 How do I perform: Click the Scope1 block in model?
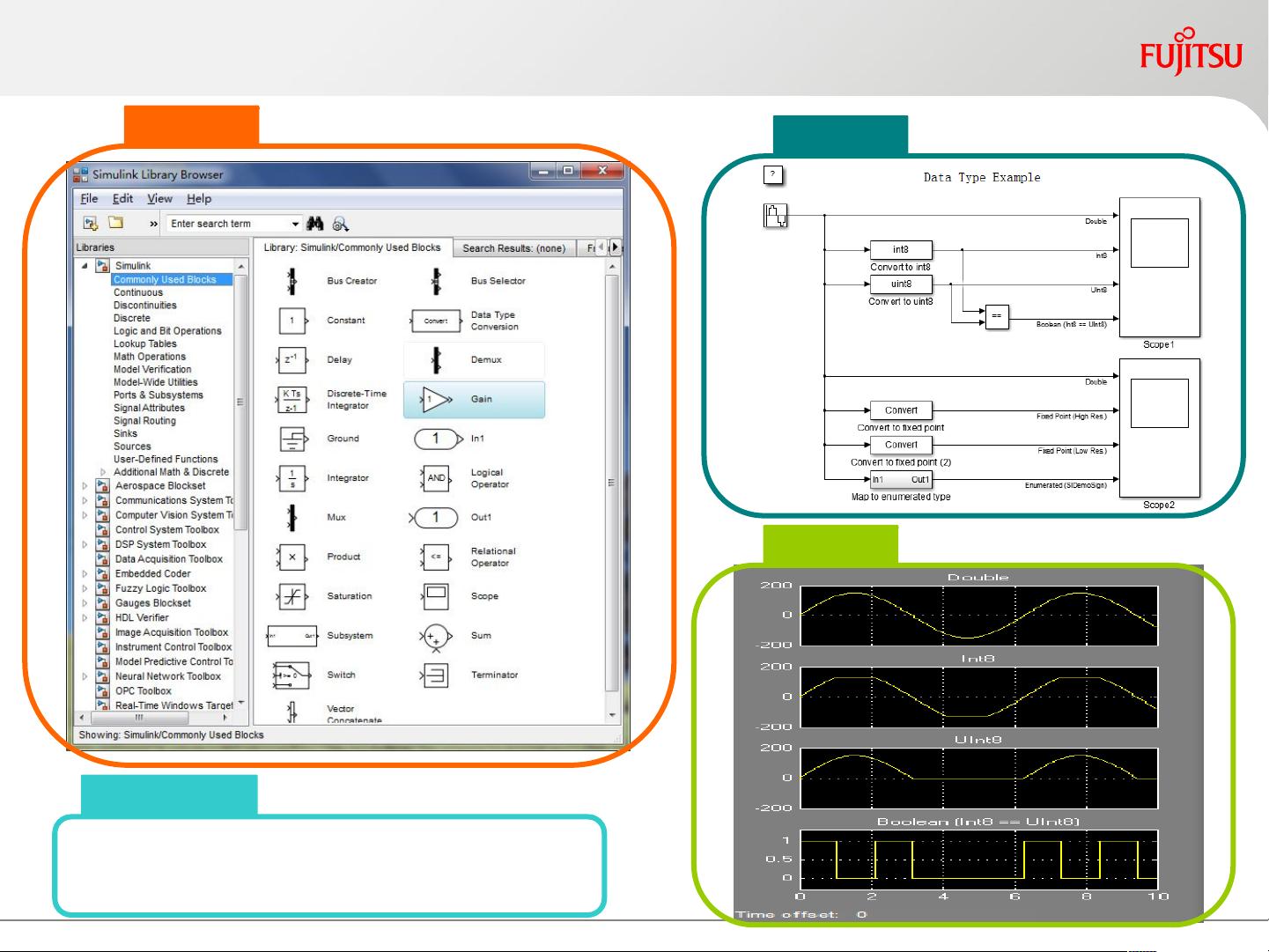(1159, 268)
